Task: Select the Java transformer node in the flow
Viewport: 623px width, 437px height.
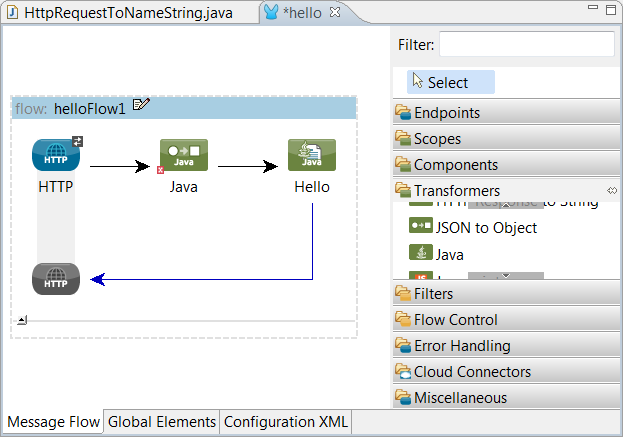Action: 184,155
